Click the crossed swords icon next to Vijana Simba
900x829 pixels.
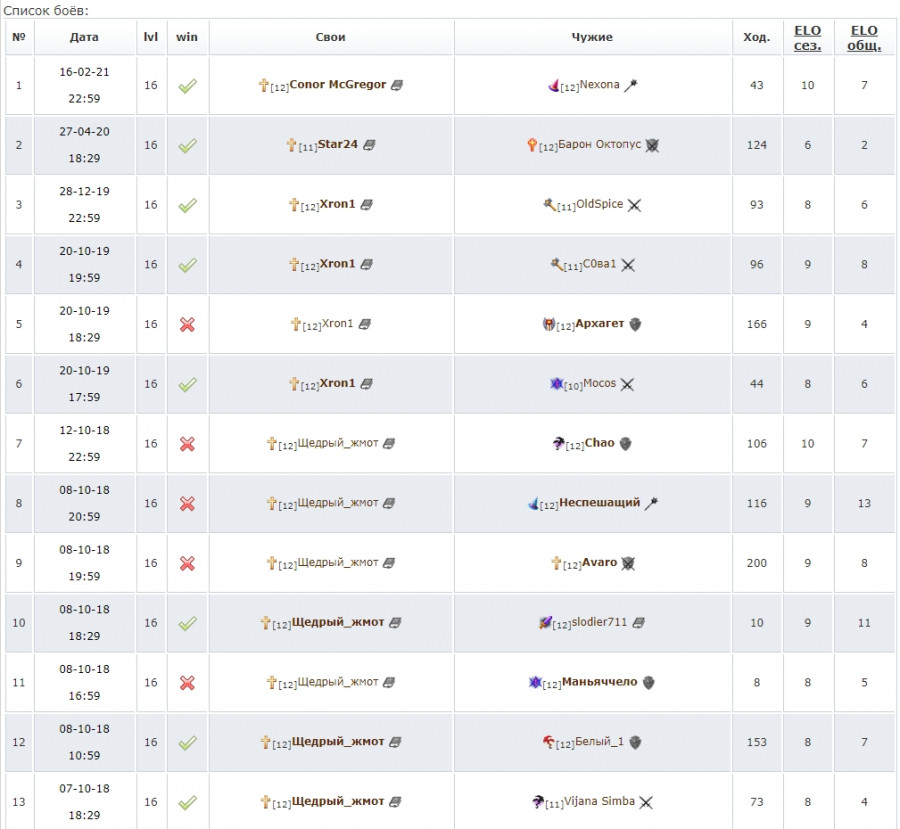pyautogui.click(x=646, y=802)
